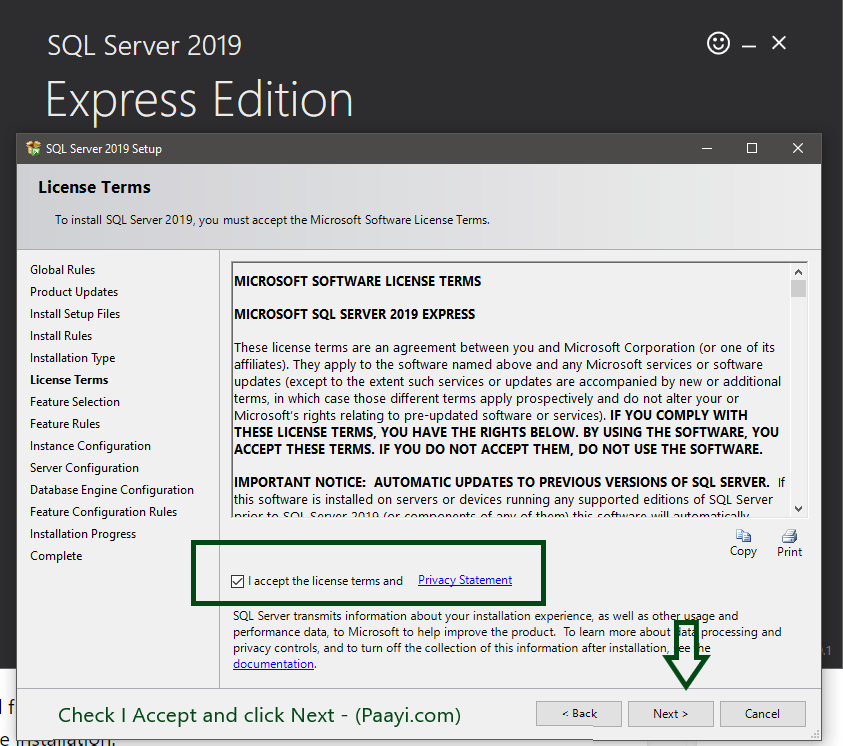843x746 pixels.
Task: Select Database Engine Configuration step
Action: (111, 489)
